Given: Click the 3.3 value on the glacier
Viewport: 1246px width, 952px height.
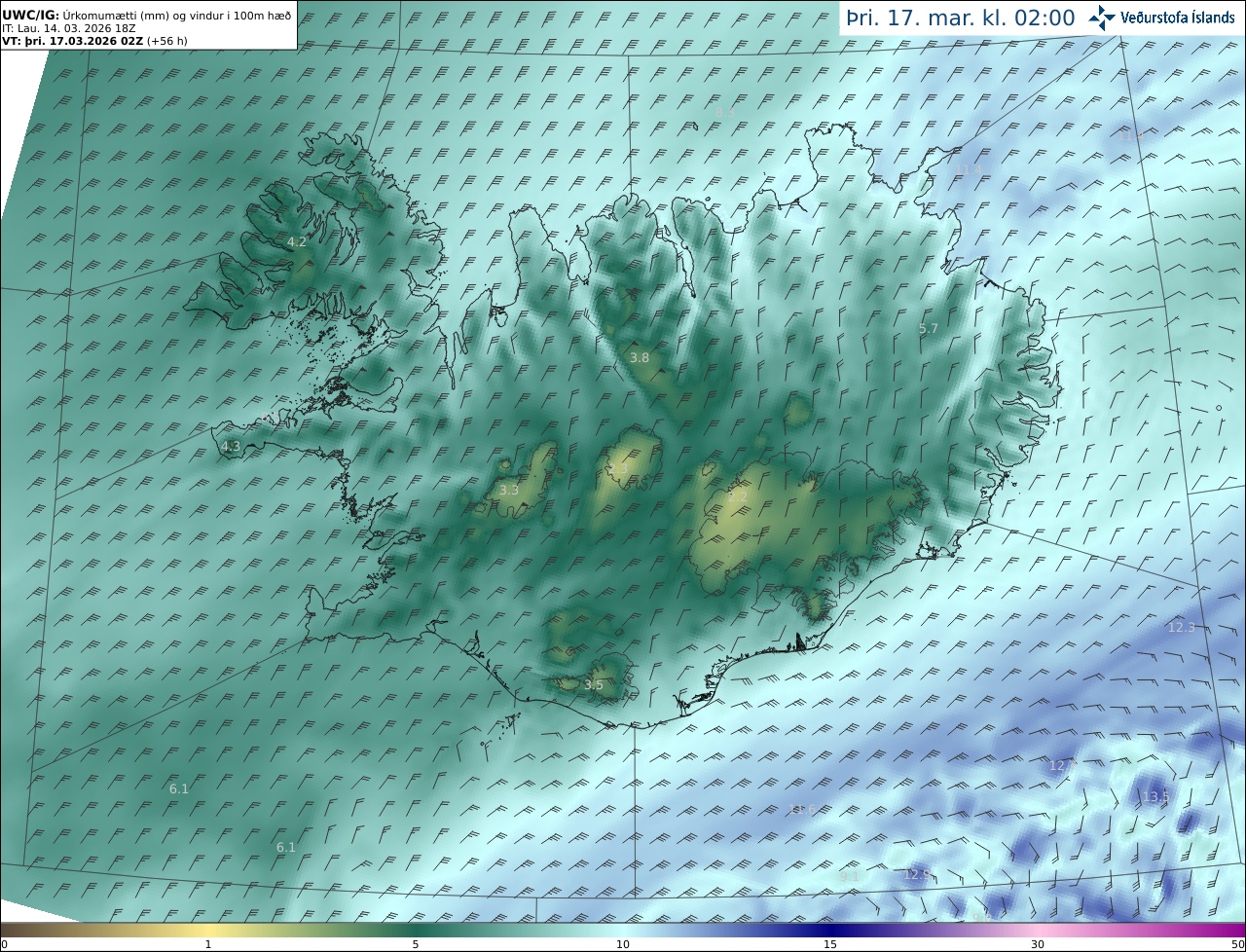Looking at the screenshot, I should [x=509, y=491].
